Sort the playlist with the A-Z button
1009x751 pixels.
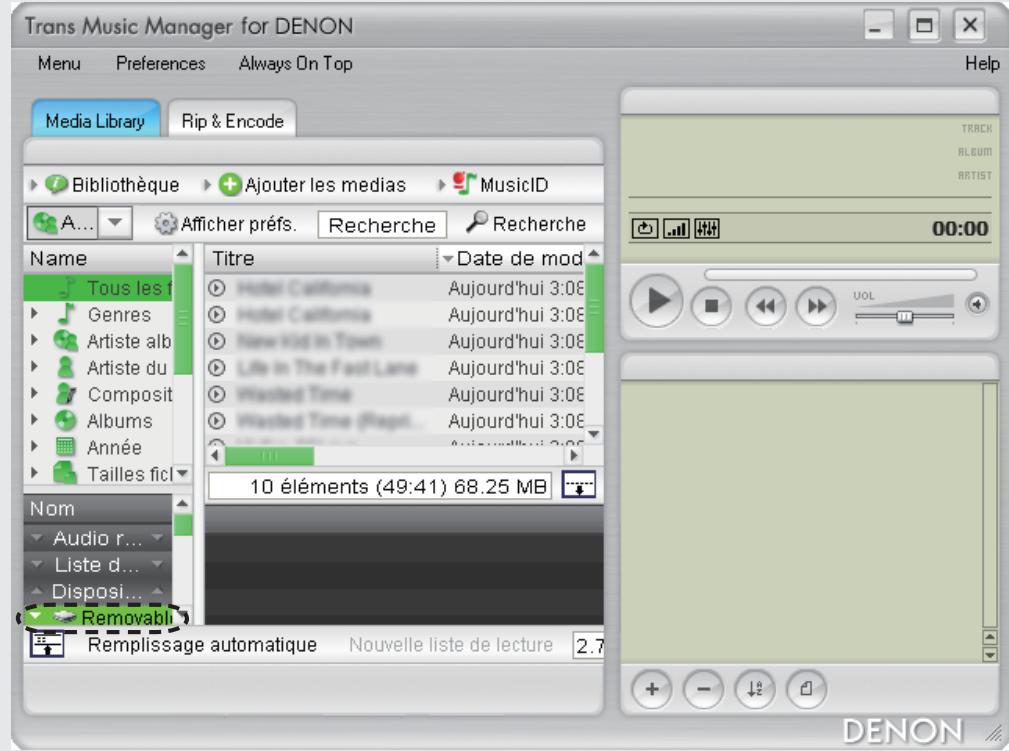(755, 689)
